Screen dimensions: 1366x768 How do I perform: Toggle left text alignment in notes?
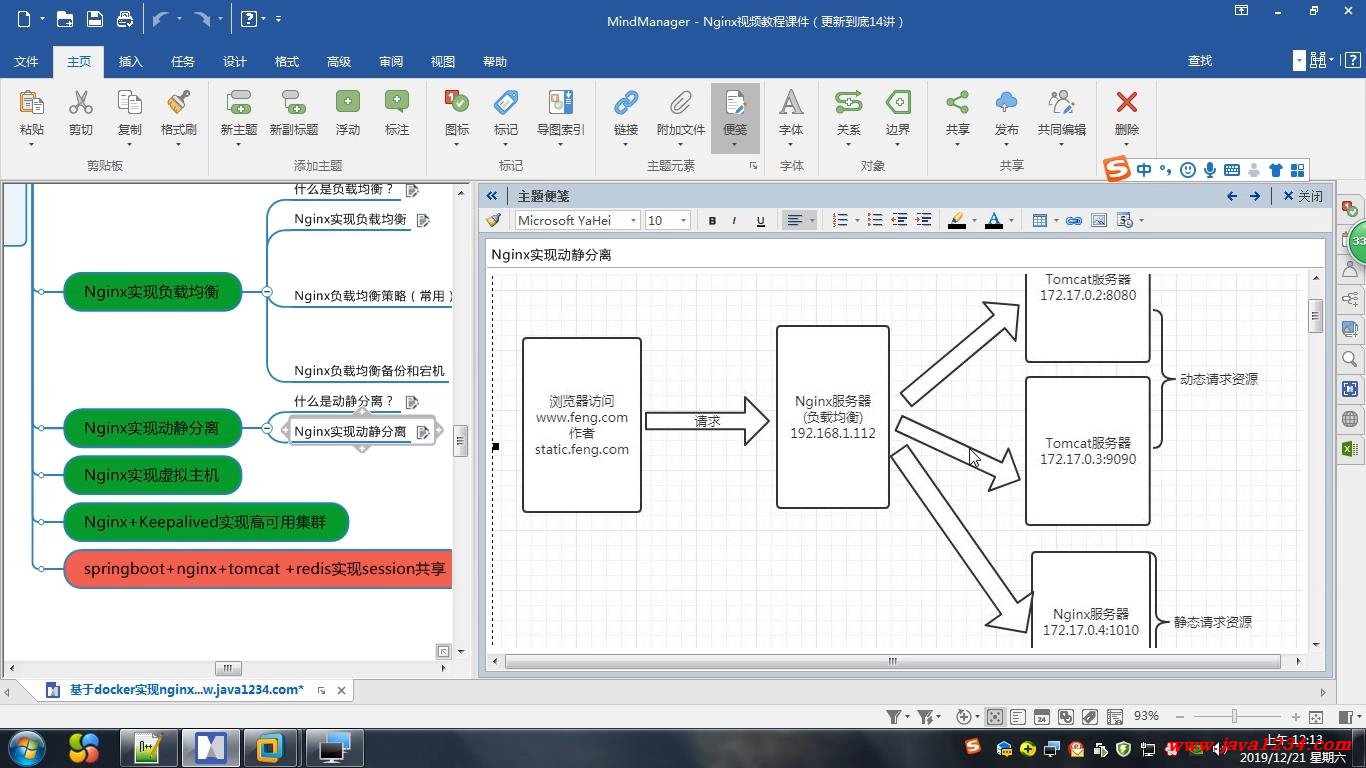[795, 220]
